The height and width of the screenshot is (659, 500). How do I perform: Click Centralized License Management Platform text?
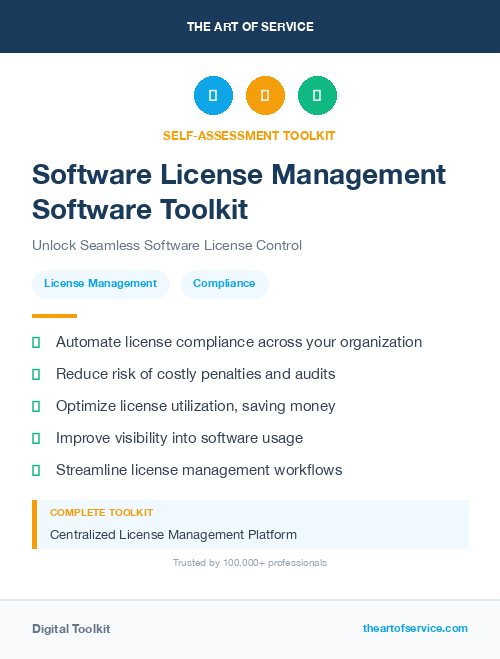point(174,535)
